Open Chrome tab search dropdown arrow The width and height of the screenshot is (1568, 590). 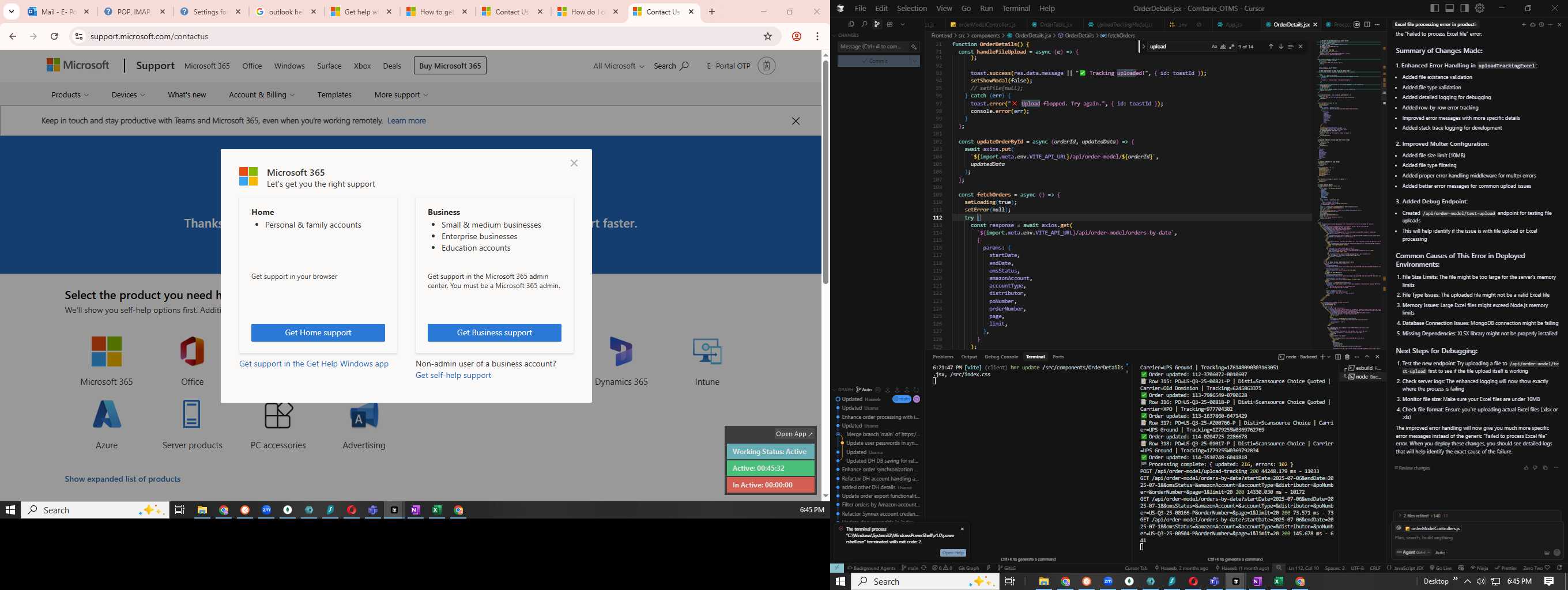click(12, 12)
